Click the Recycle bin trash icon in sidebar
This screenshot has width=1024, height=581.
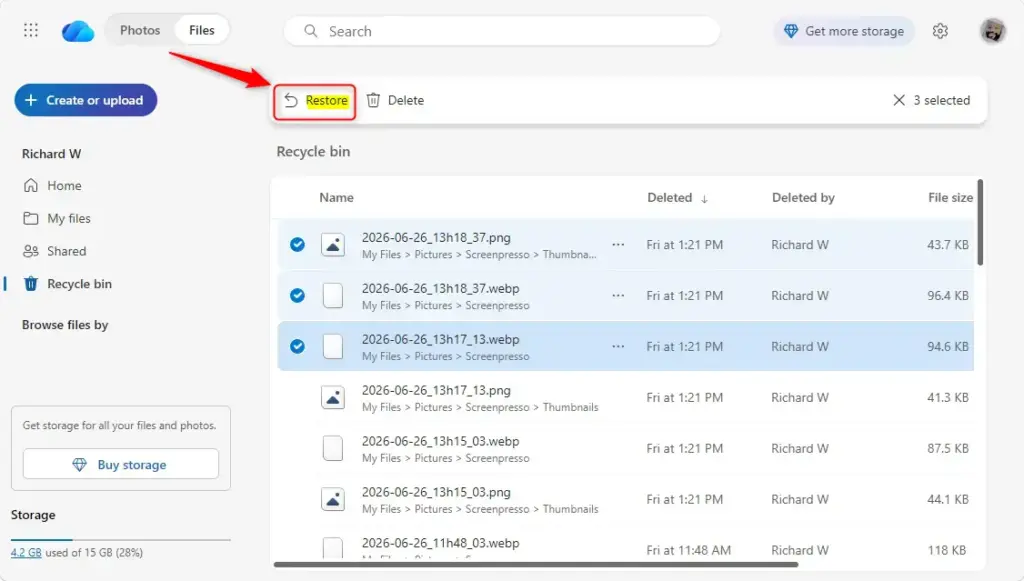(31, 284)
